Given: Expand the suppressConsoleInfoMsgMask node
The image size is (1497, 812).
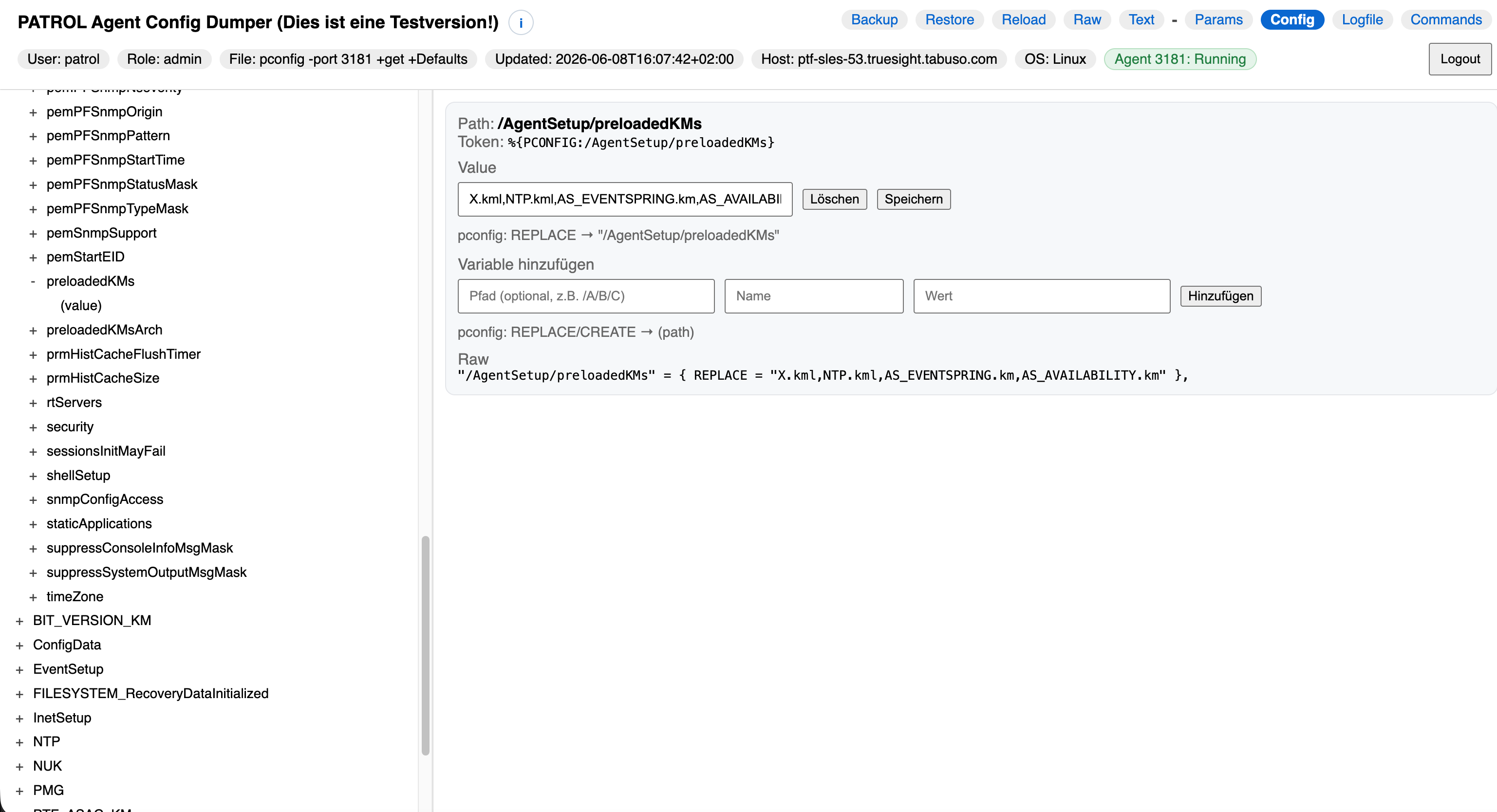Looking at the screenshot, I should tap(33, 550).
